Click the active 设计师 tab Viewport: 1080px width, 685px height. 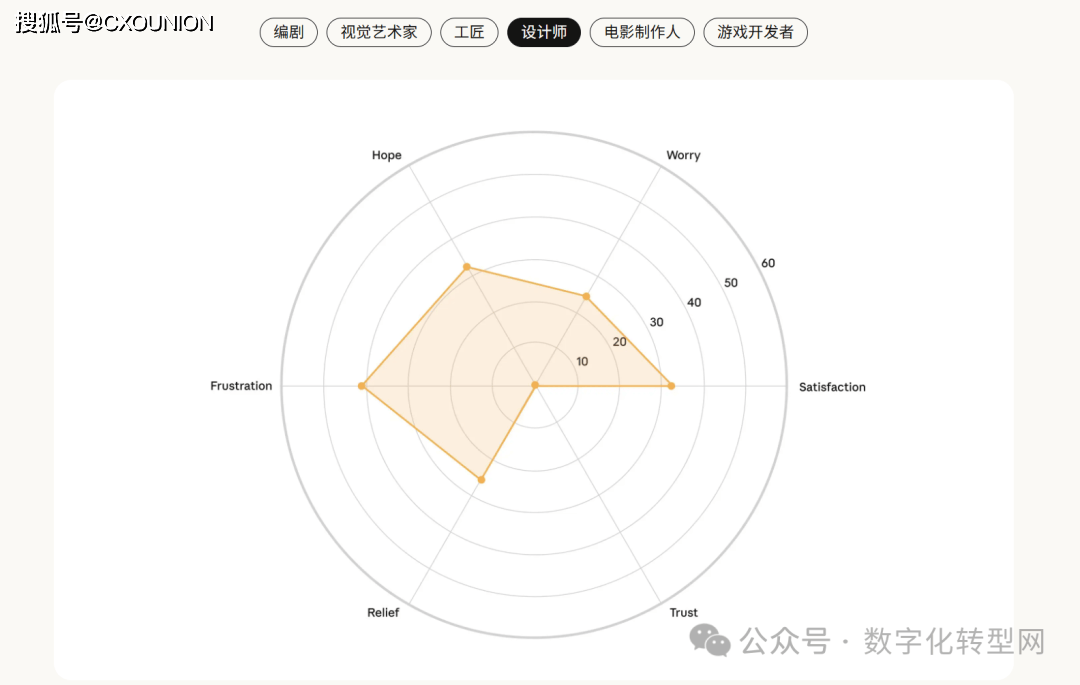(544, 32)
